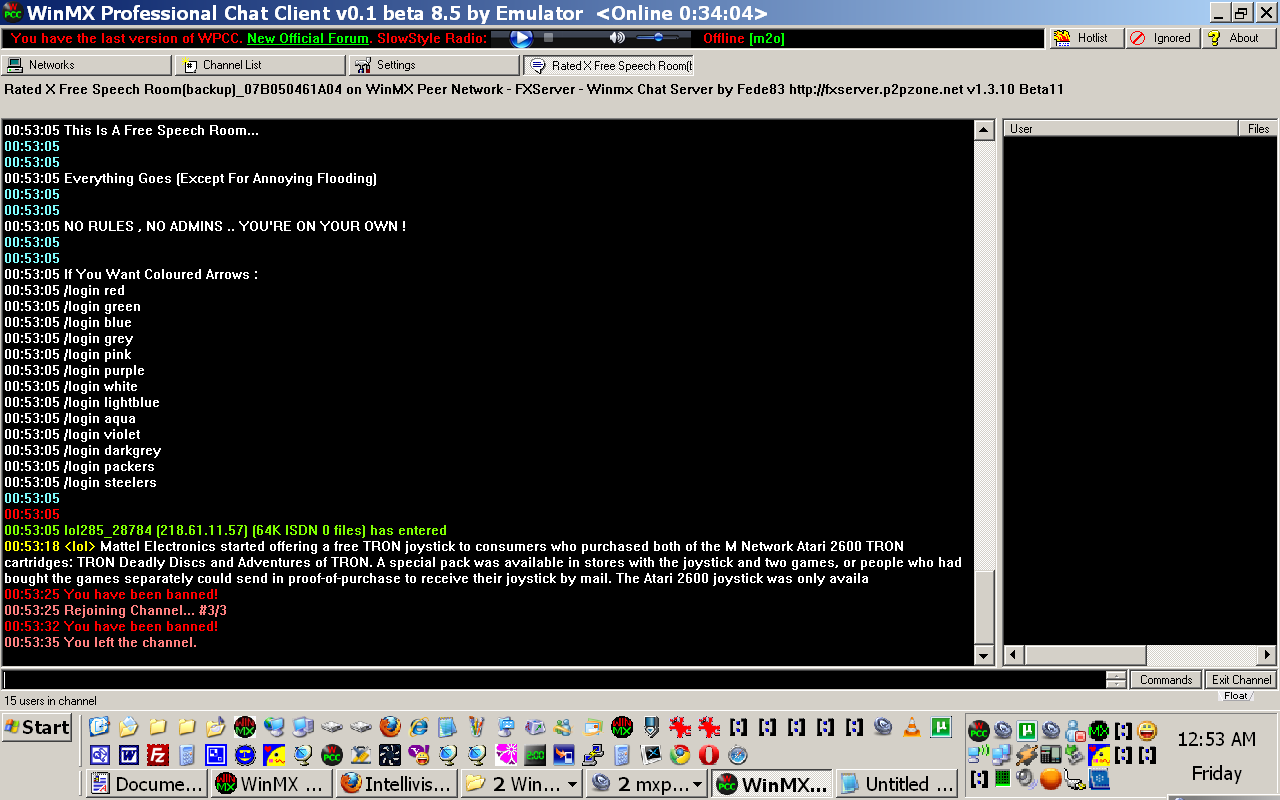Image resolution: width=1280 pixels, height=800 pixels.
Task: Launch Google Chrome from quick launch
Action: pos(680,755)
